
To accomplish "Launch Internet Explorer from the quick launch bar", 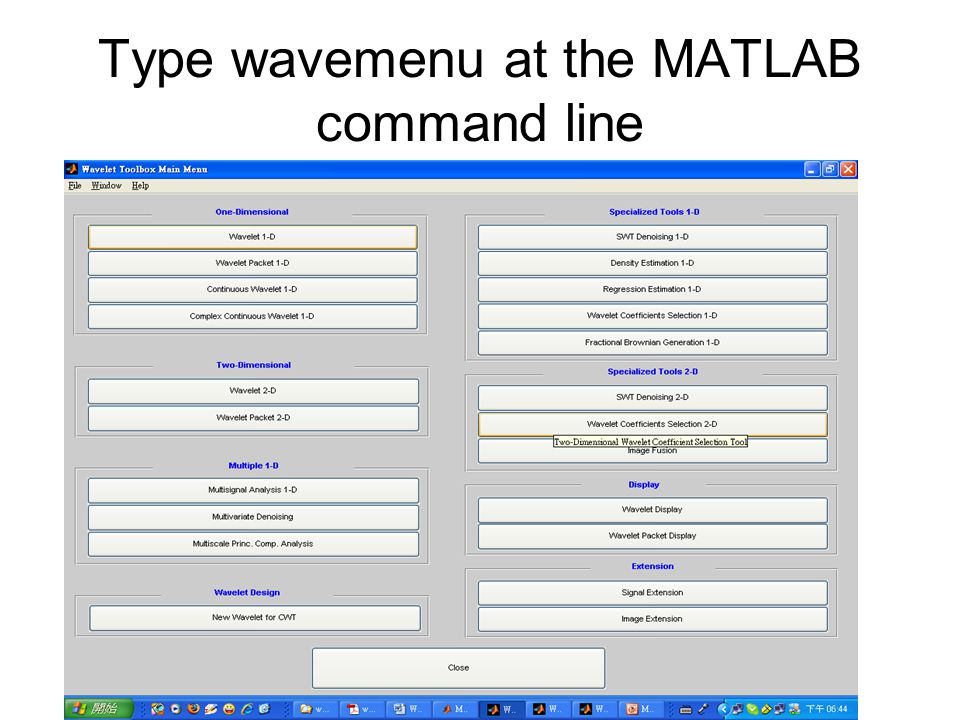I will (247, 708).
